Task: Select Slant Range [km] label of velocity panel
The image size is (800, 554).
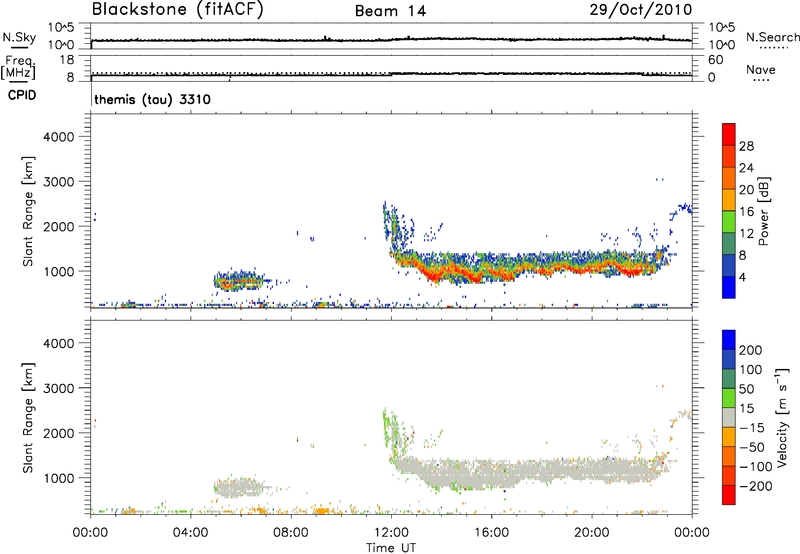Action: (x=28, y=417)
